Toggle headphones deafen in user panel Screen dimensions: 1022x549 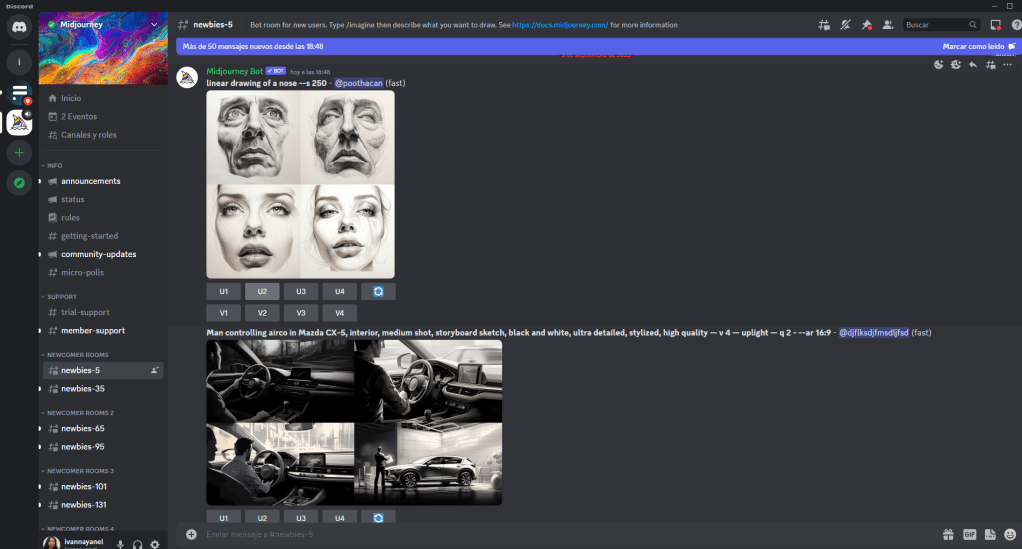[x=138, y=544]
